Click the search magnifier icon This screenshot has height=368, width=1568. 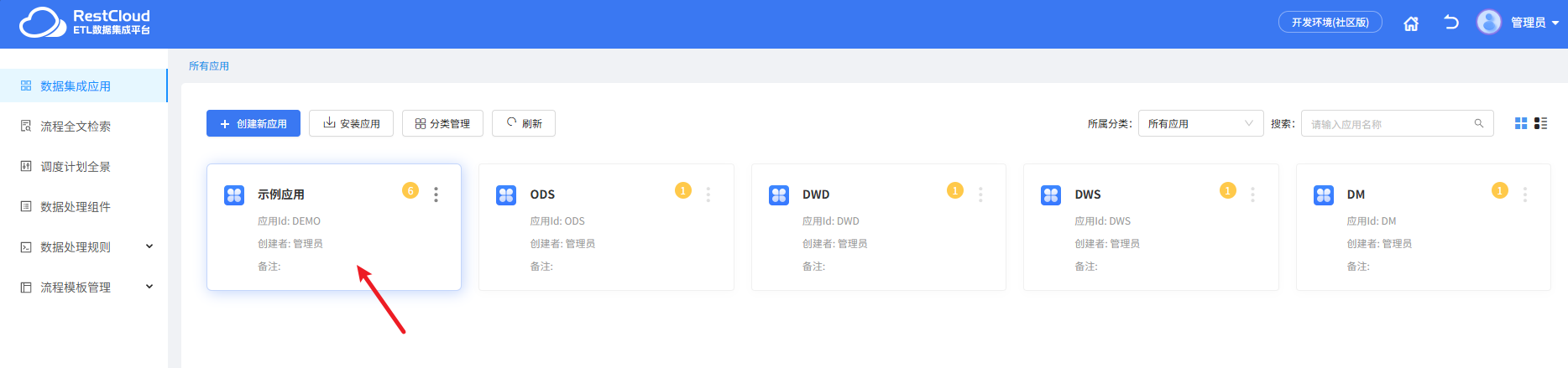pos(1479,123)
